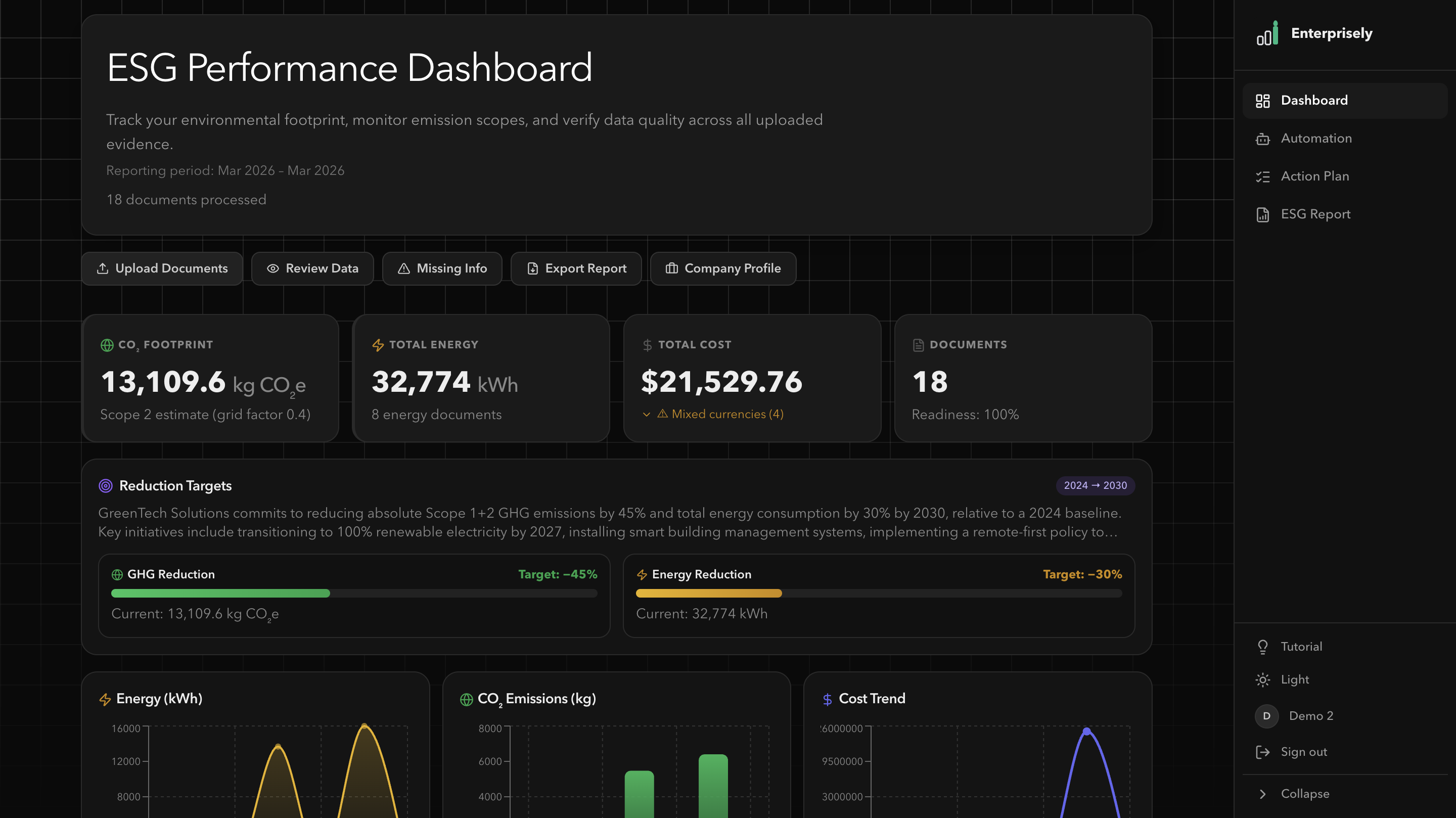1456x818 pixels.
Task: Click the Action Plan checklist icon
Action: [x=1263, y=176]
